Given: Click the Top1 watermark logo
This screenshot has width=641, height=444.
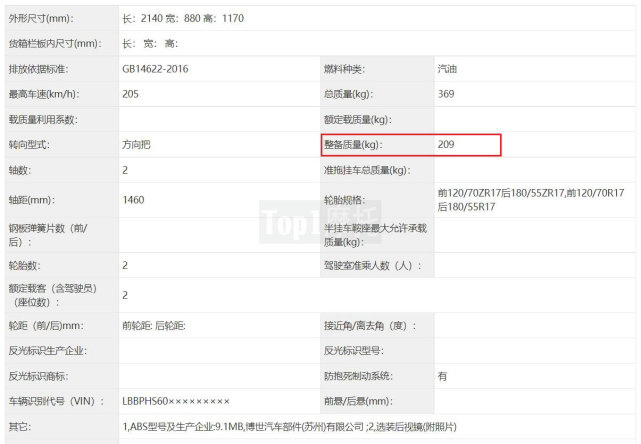Looking at the screenshot, I should (320, 222).
